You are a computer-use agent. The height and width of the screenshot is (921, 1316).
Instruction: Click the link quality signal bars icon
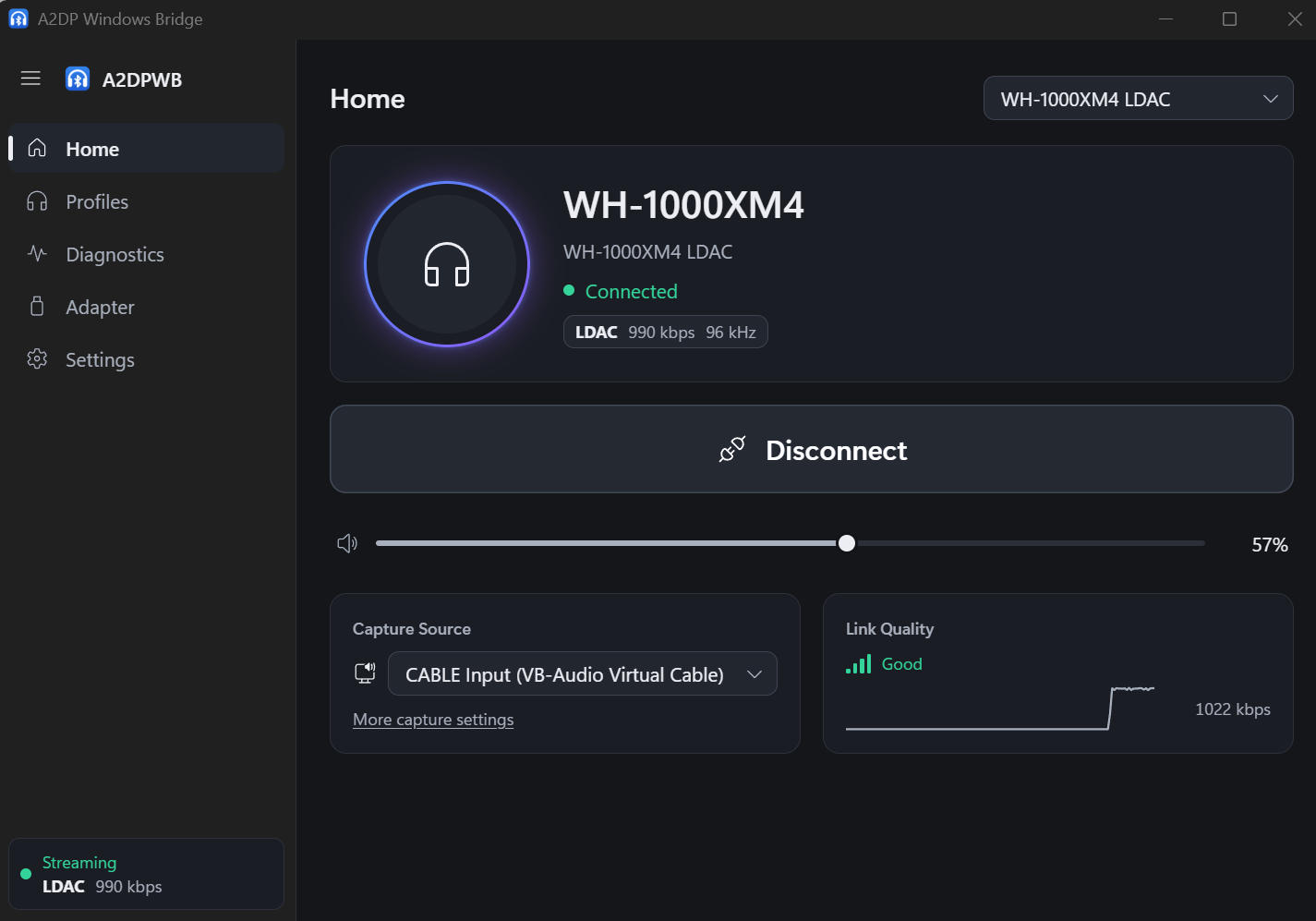859,664
